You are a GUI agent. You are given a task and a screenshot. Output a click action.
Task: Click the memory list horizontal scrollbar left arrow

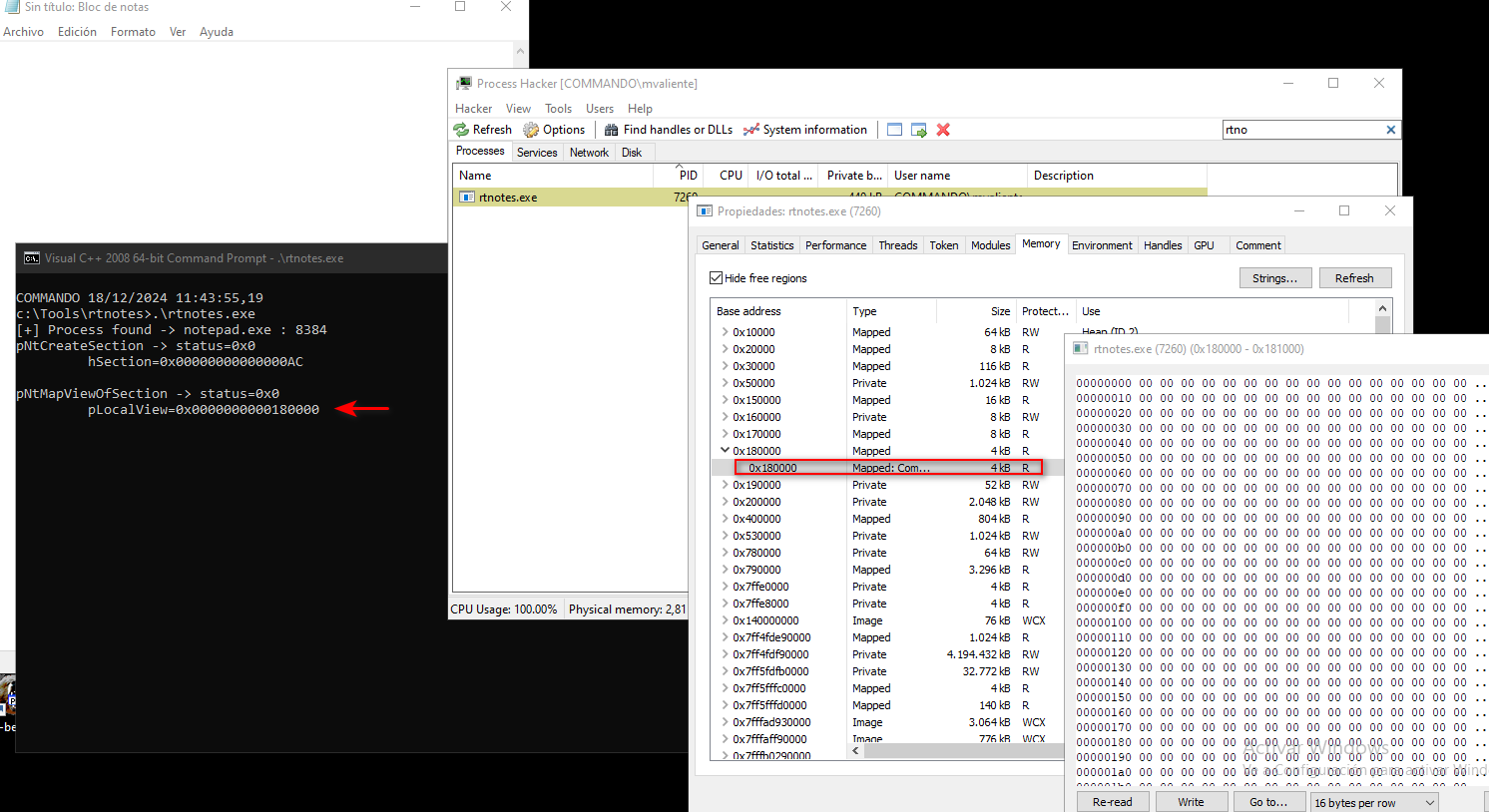pyautogui.click(x=856, y=752)
